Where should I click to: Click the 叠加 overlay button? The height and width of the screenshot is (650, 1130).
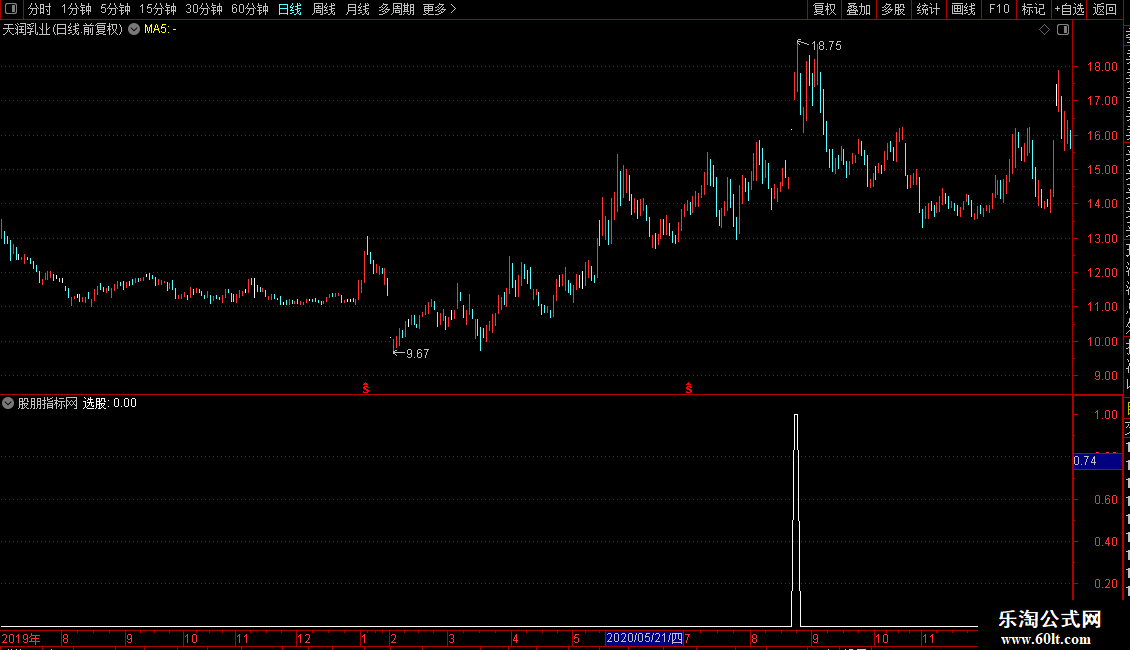858,9
